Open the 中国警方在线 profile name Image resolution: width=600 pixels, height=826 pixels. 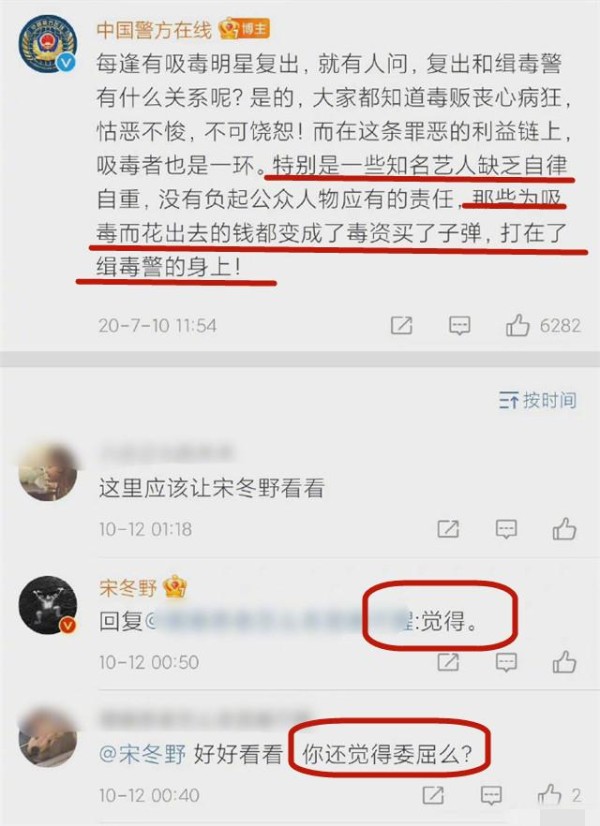[x=154, y=30]
